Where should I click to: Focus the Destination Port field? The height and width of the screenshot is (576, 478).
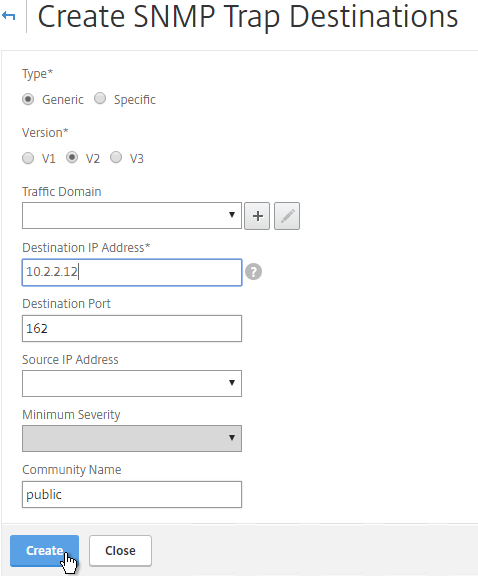[x=132, y=328]
